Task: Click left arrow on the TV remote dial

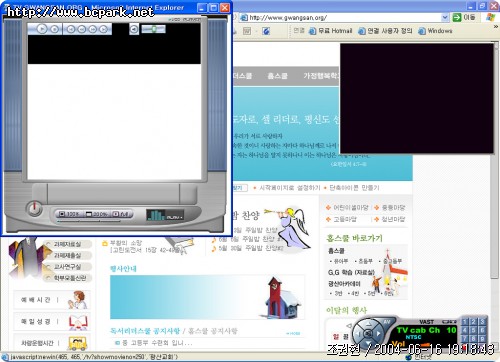Action: point(358,333)
